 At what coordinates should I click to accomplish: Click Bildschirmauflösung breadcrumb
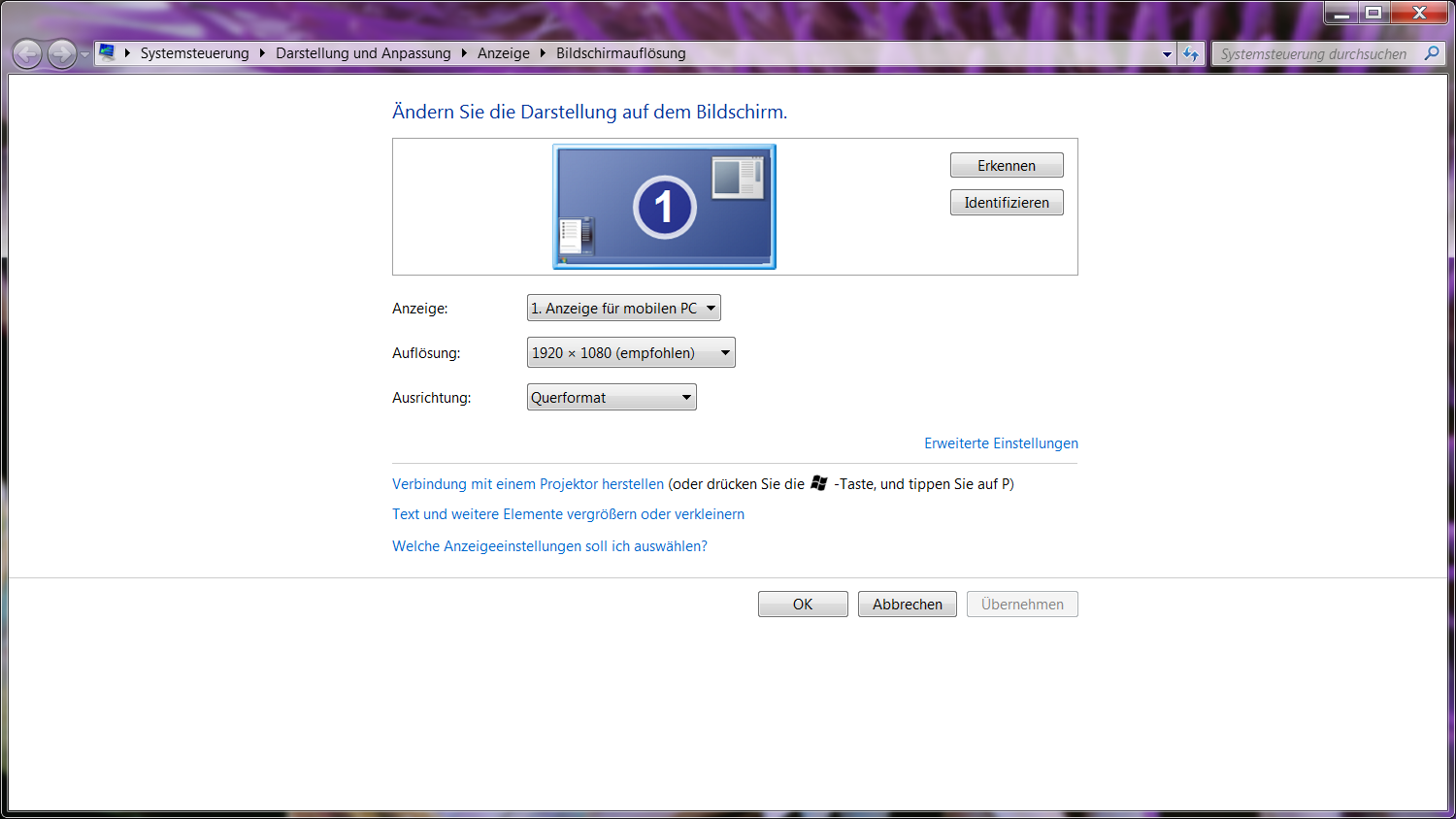tap(621, 53)
